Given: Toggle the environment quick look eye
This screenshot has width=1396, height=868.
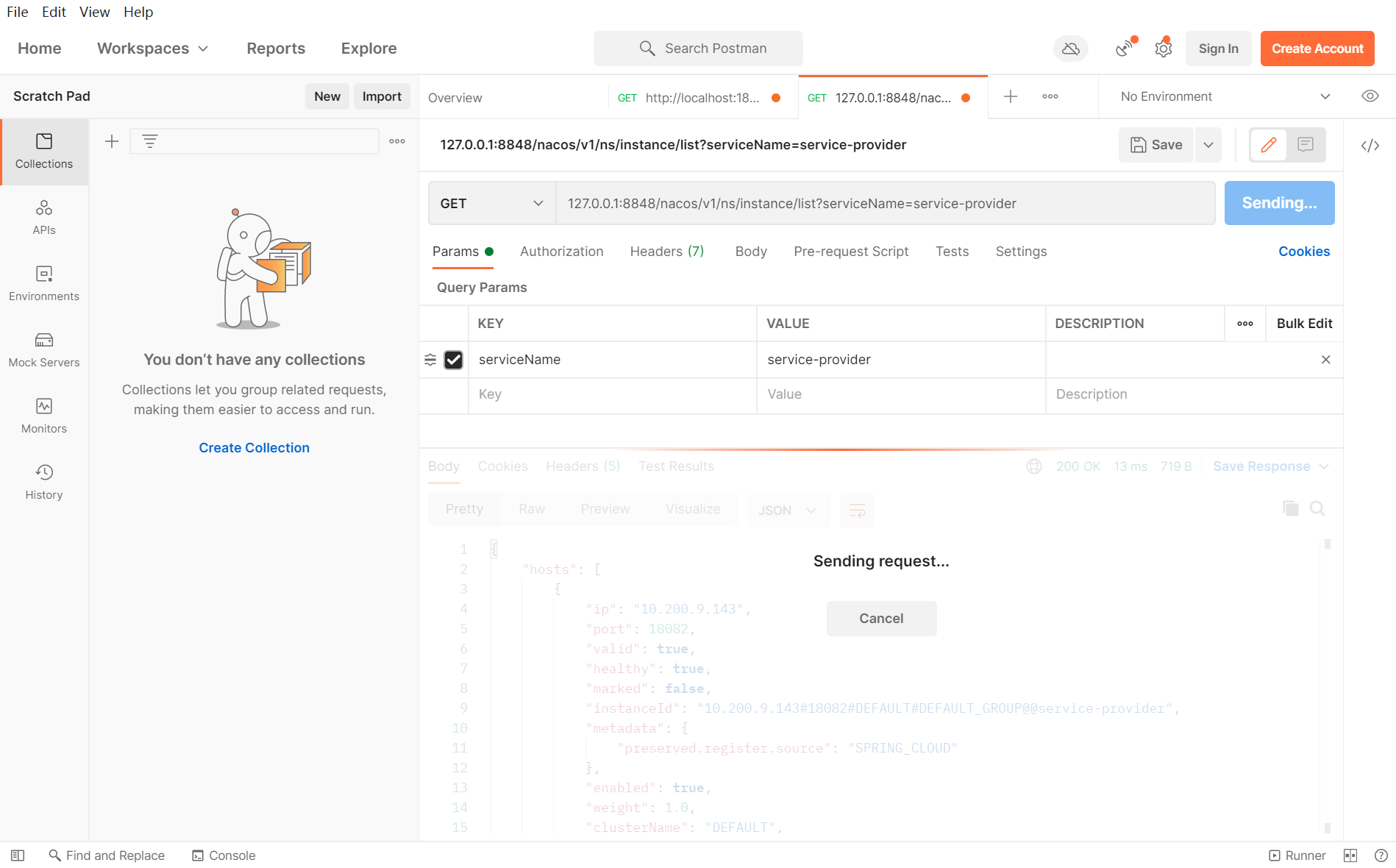Looking at the screenshot, I should (x=1370, y=96).
